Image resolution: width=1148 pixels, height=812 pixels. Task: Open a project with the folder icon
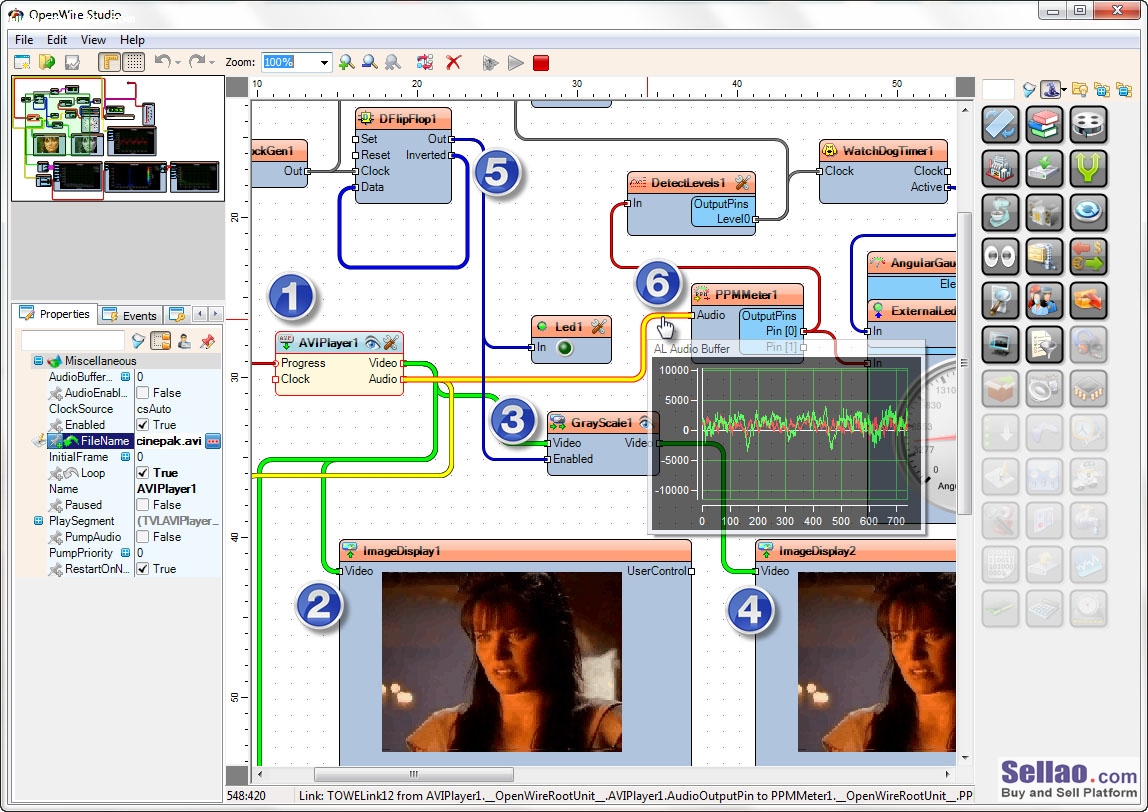47,62
